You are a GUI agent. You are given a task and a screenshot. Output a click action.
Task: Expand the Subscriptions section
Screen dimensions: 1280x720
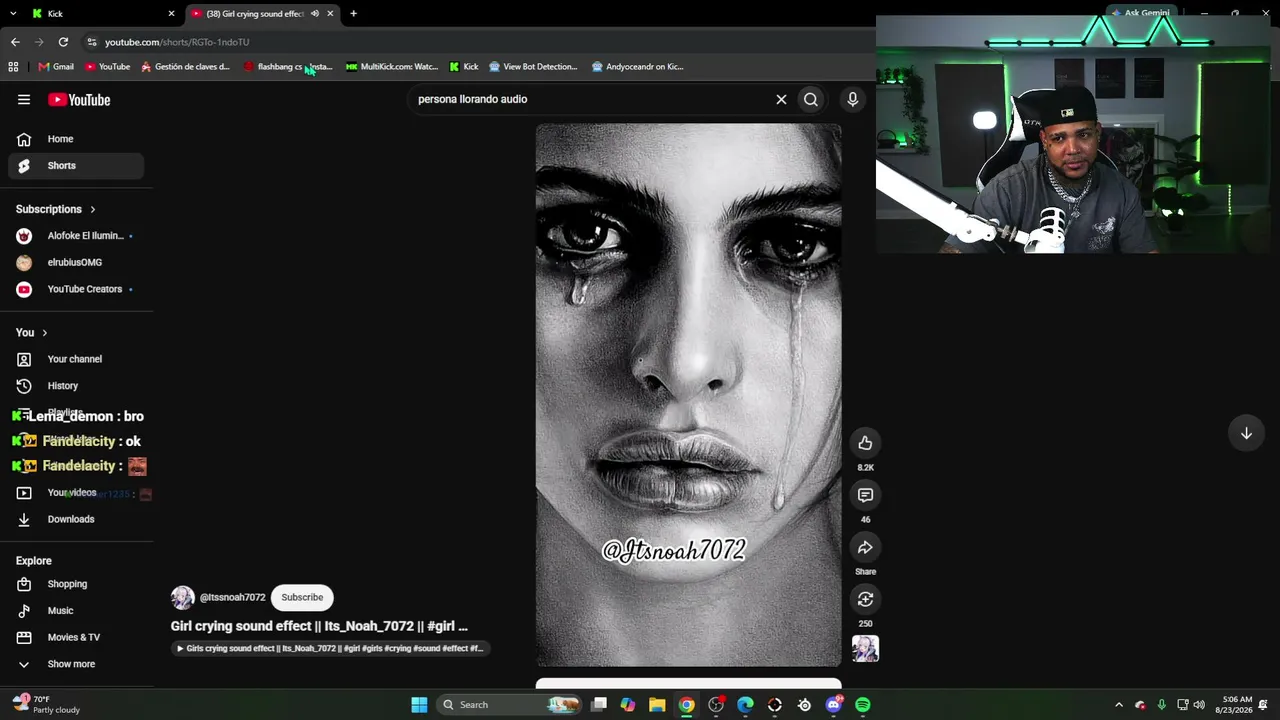pyautogui.click(x=56, y=209)
